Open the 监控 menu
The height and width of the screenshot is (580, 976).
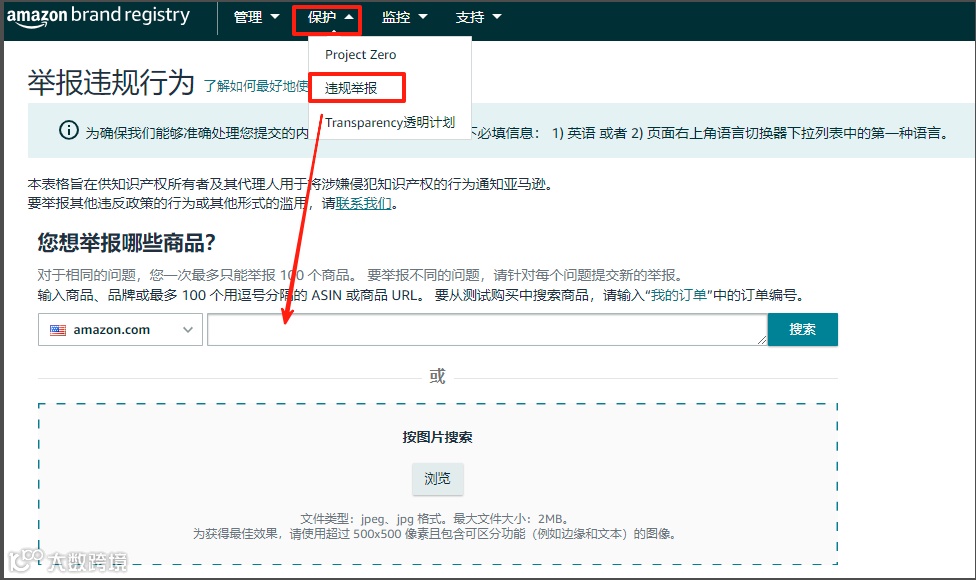click(404, 17)
